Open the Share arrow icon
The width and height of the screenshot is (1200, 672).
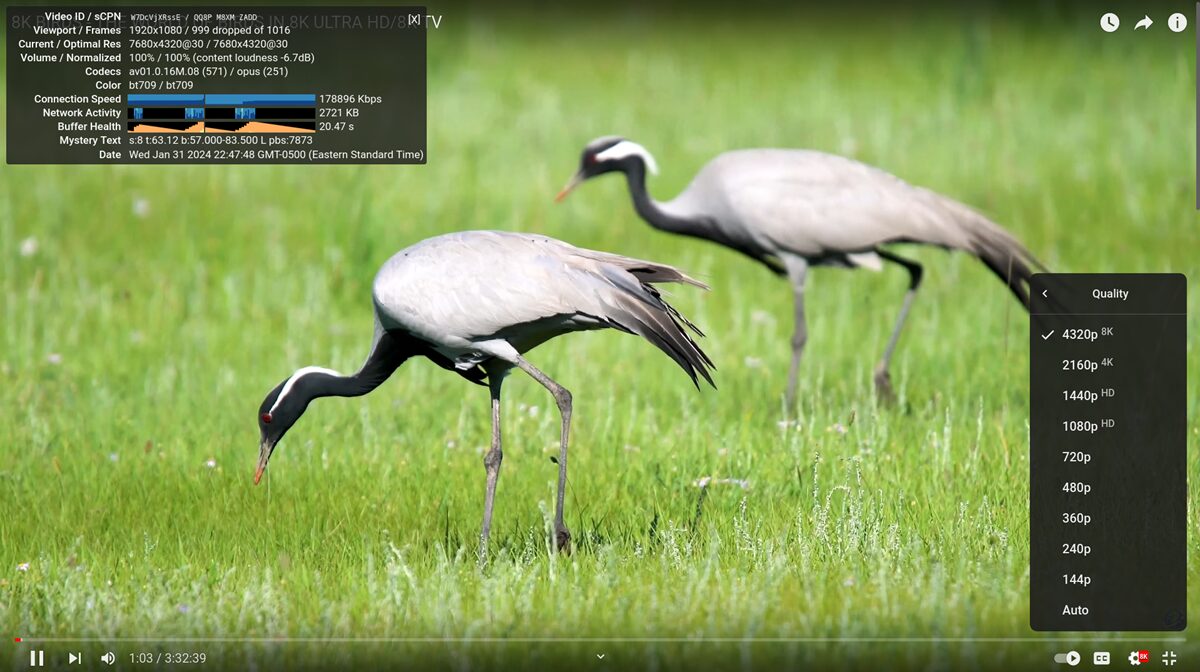coord(1143,22)
